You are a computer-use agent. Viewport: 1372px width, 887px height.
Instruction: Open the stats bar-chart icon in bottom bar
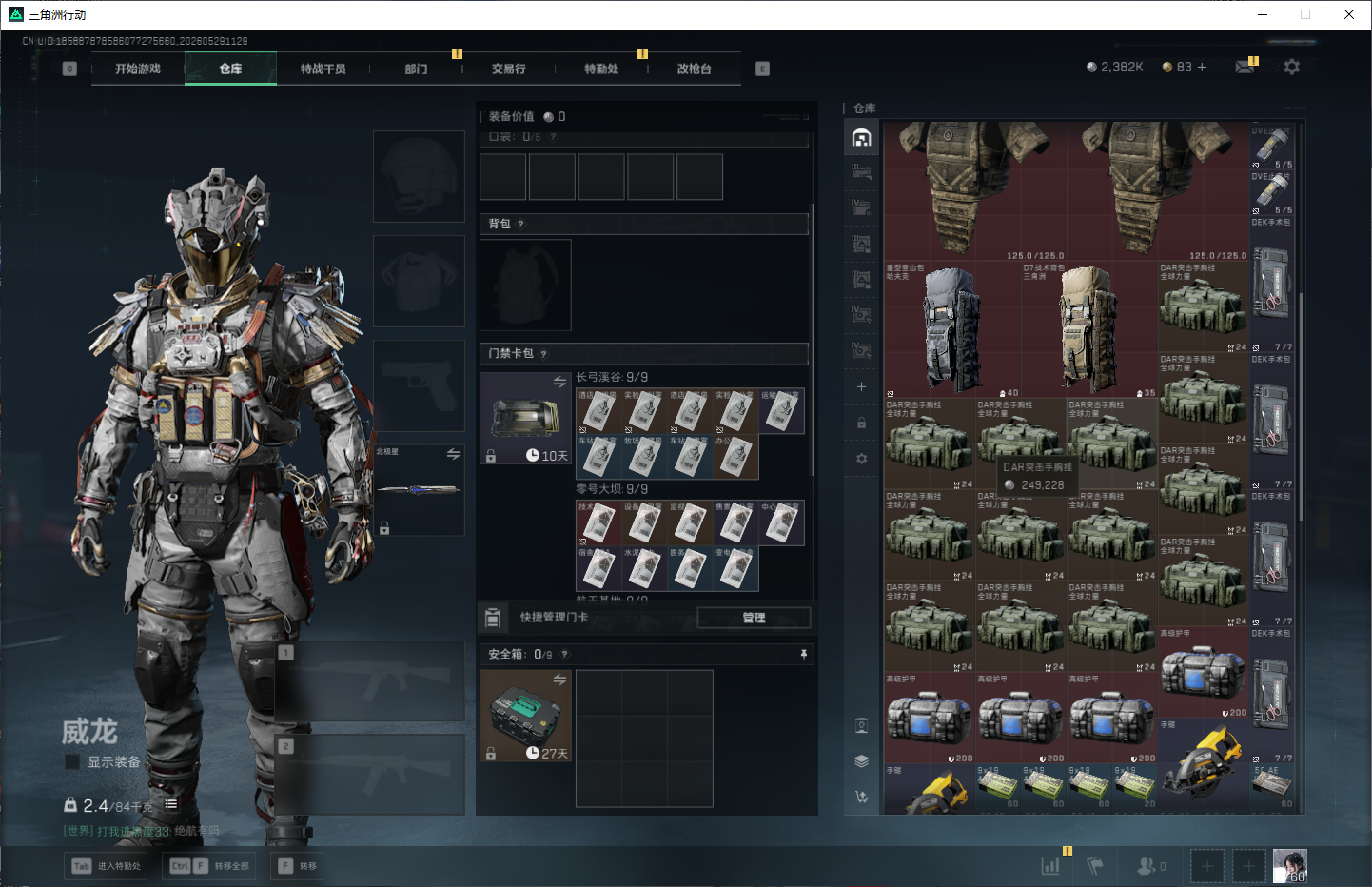1050,866
